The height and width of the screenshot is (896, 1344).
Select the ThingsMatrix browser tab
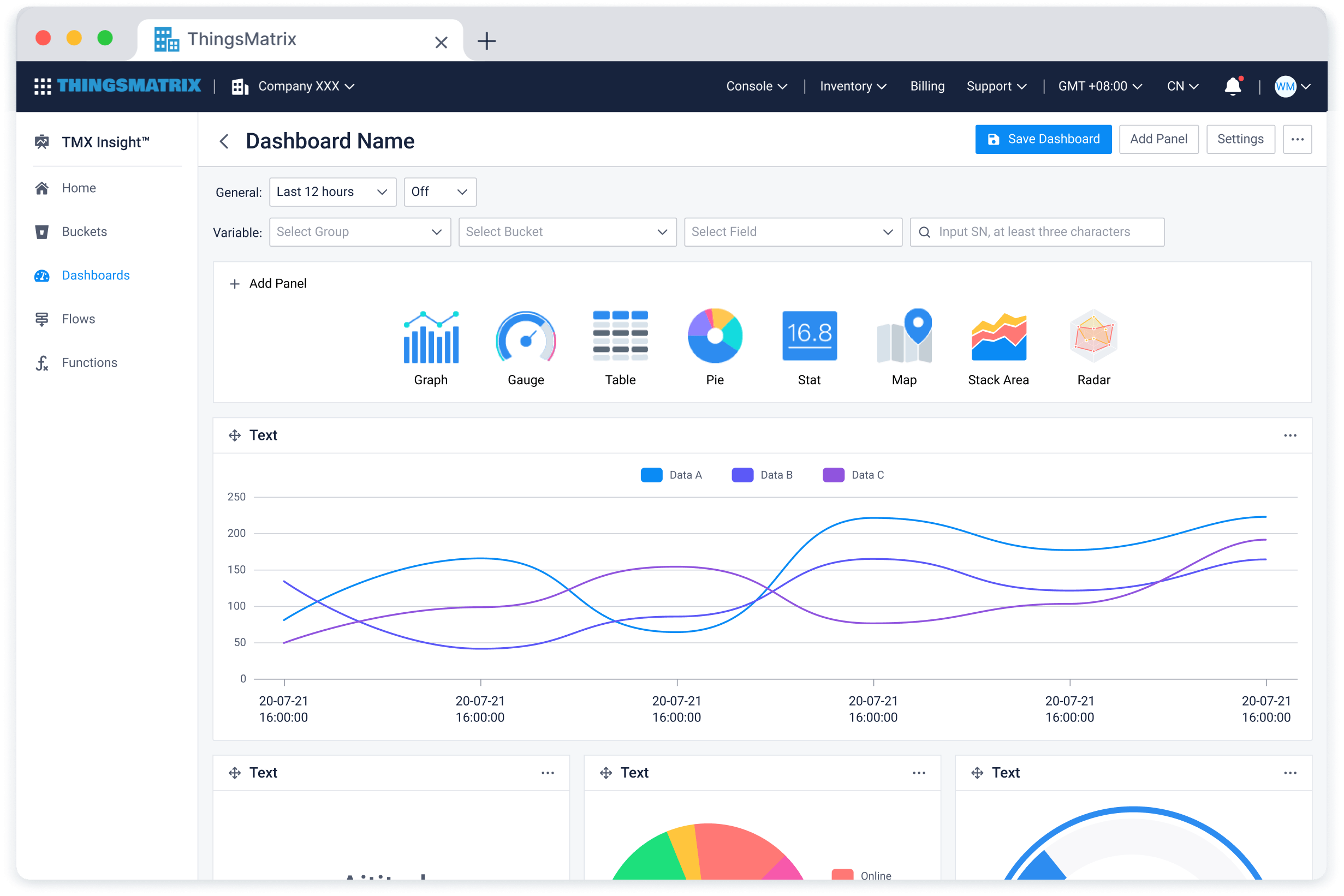coord(300,40)
